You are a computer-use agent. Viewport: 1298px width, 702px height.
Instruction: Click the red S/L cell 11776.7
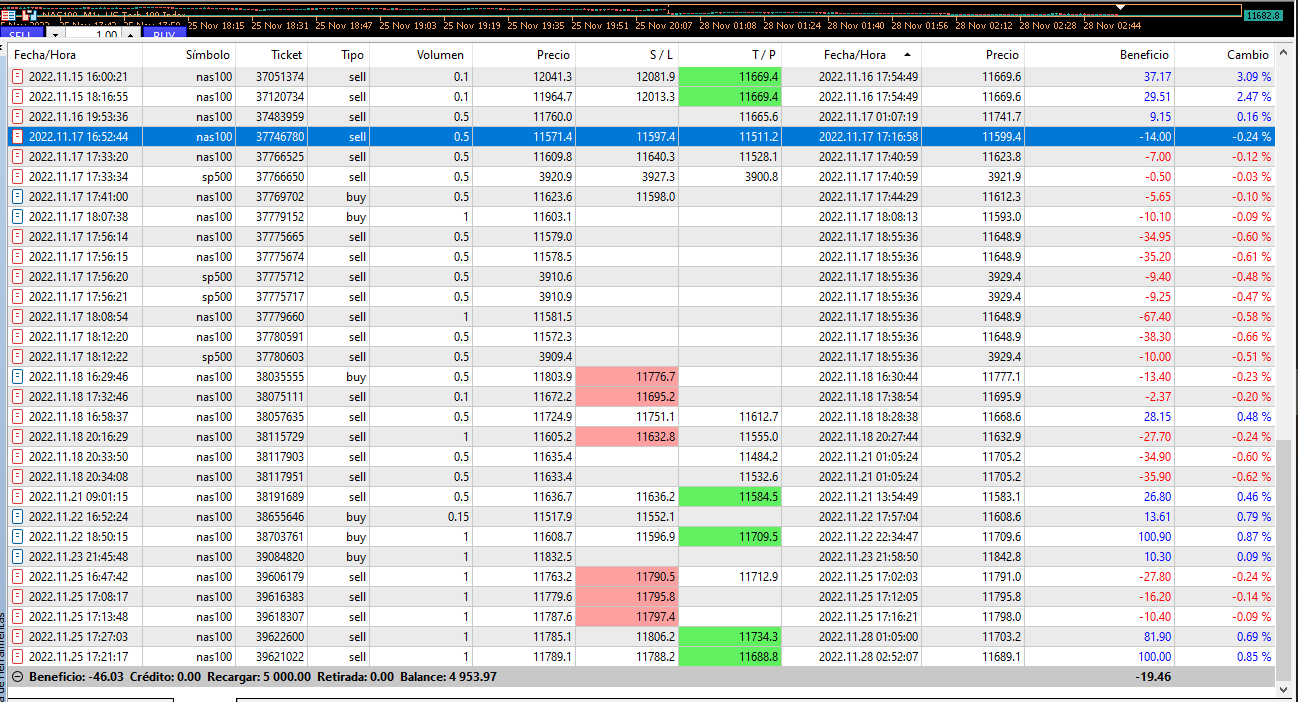click(627, 376)
